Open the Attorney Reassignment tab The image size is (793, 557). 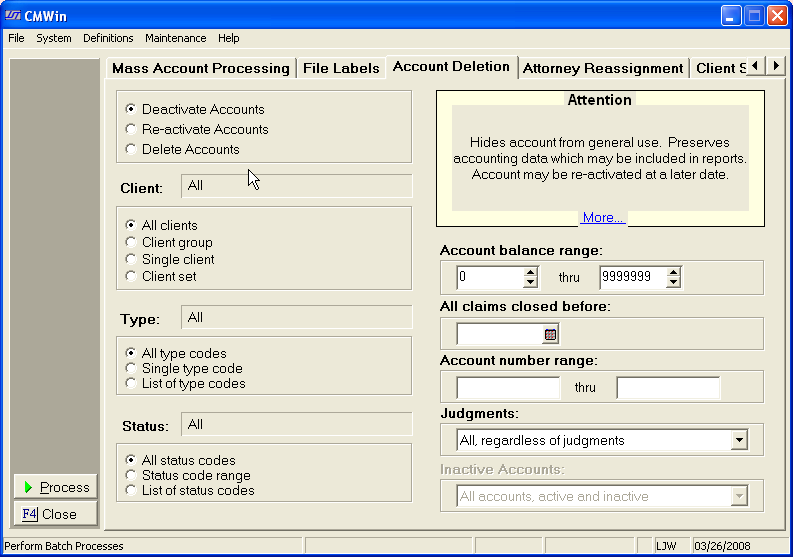pyautogui.click(x=603, y=68)
